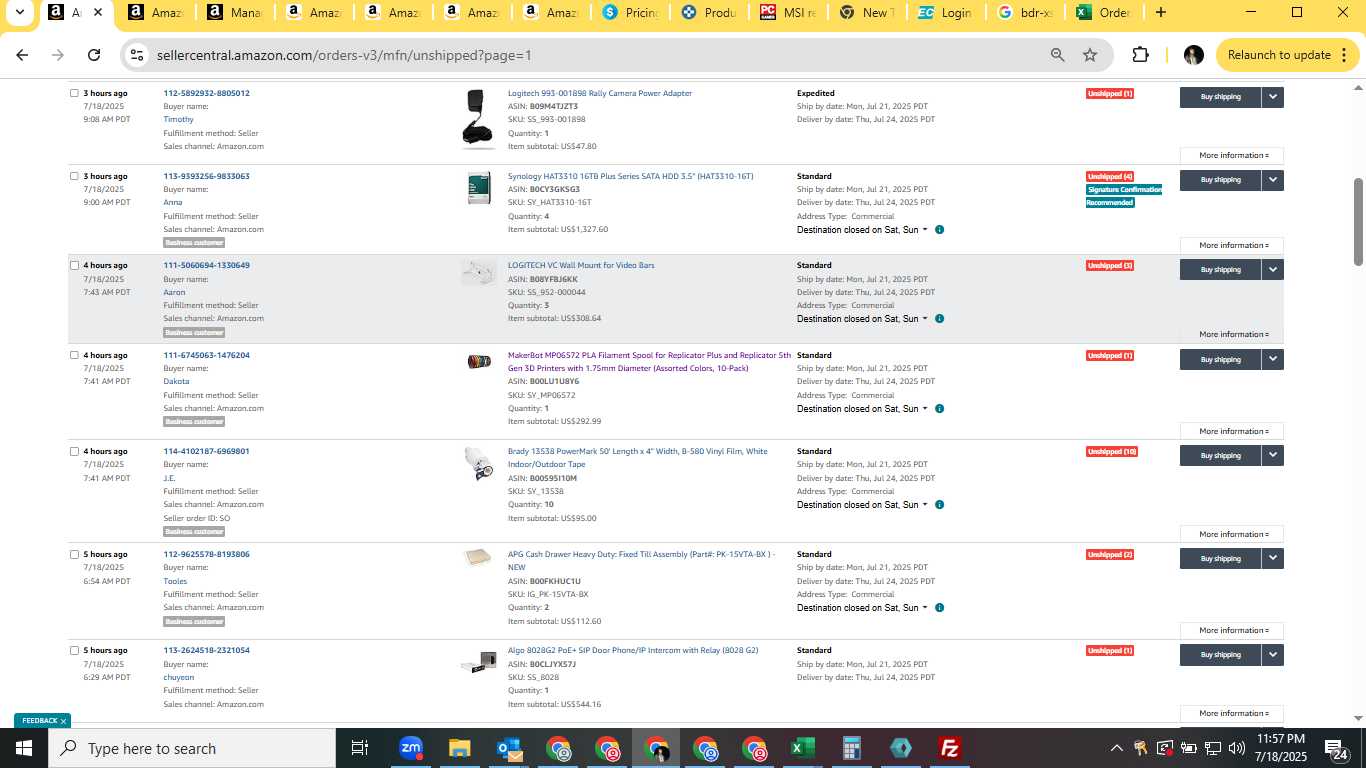Screen dimensions: 1366x768
Task: Bookmark this page with the star icon
Action: tap(1090, 55)
